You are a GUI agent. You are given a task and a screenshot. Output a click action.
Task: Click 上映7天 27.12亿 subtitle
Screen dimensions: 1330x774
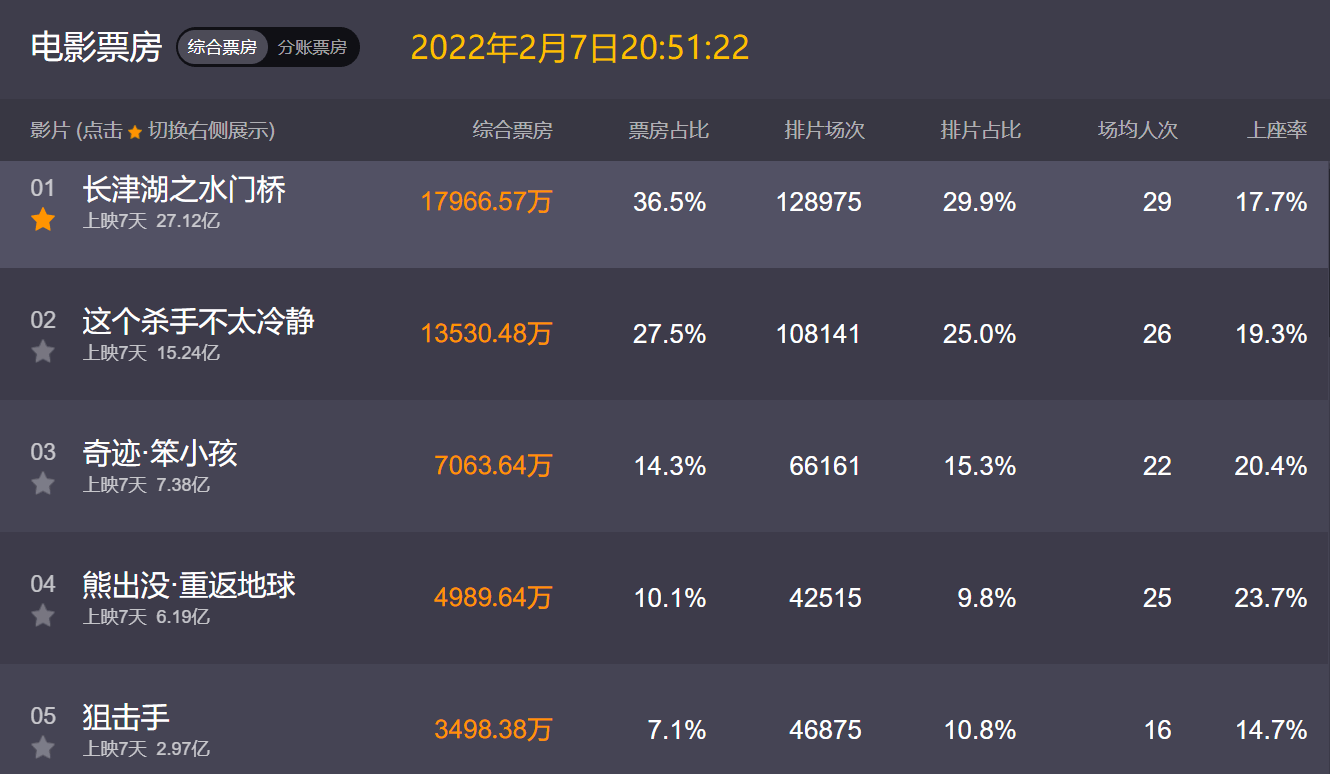[x=151, y=221]
